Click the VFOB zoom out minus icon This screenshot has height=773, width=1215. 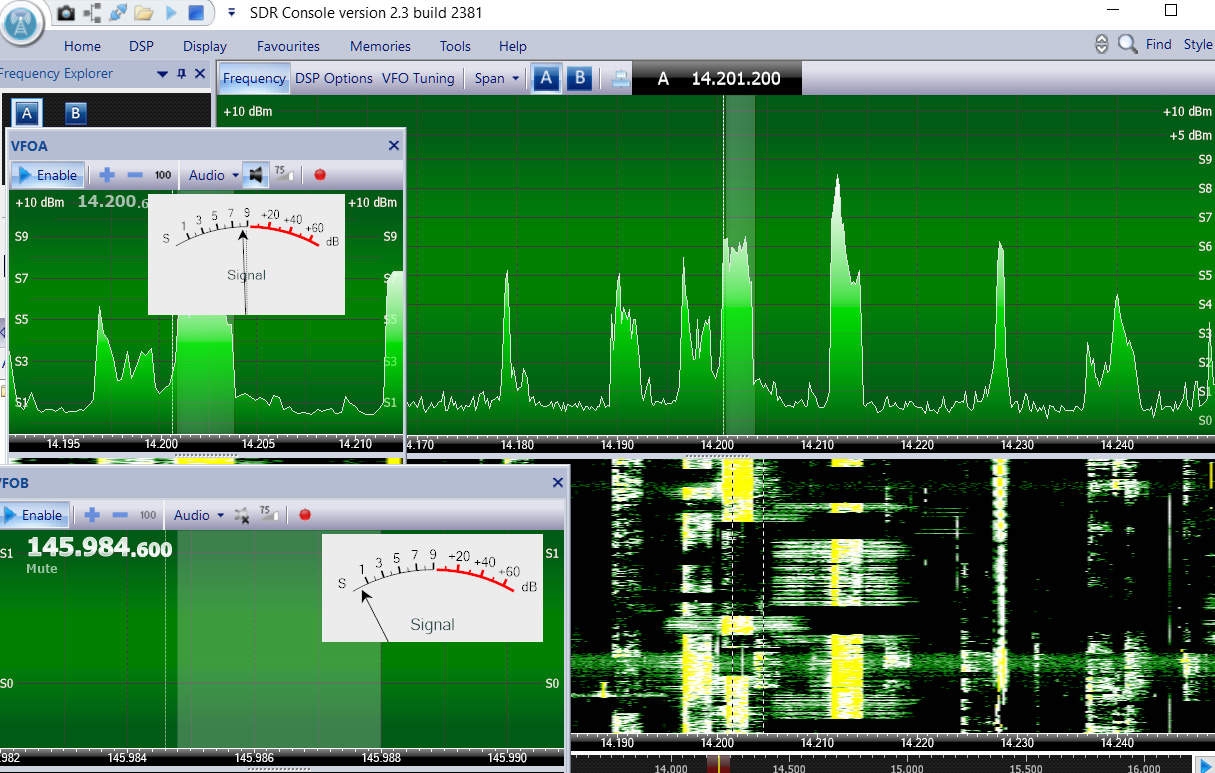pyautogui.click(x=120, y=515)
